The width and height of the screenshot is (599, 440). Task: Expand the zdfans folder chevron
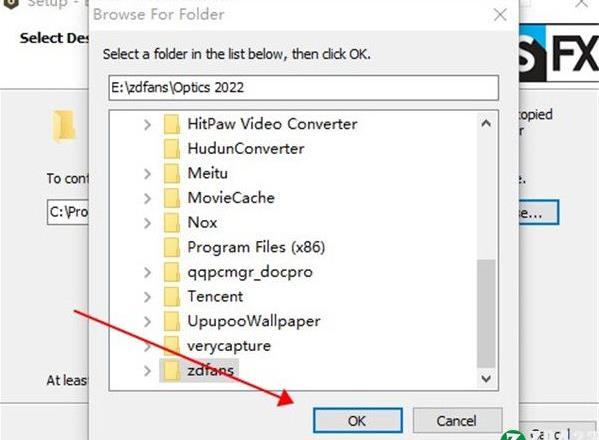147,370
